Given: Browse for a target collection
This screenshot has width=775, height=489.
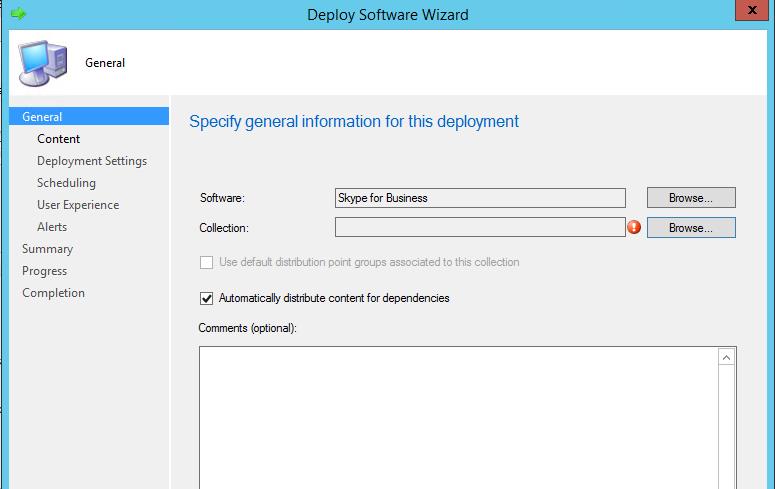Looking at the screenshot, I should 690,228.
